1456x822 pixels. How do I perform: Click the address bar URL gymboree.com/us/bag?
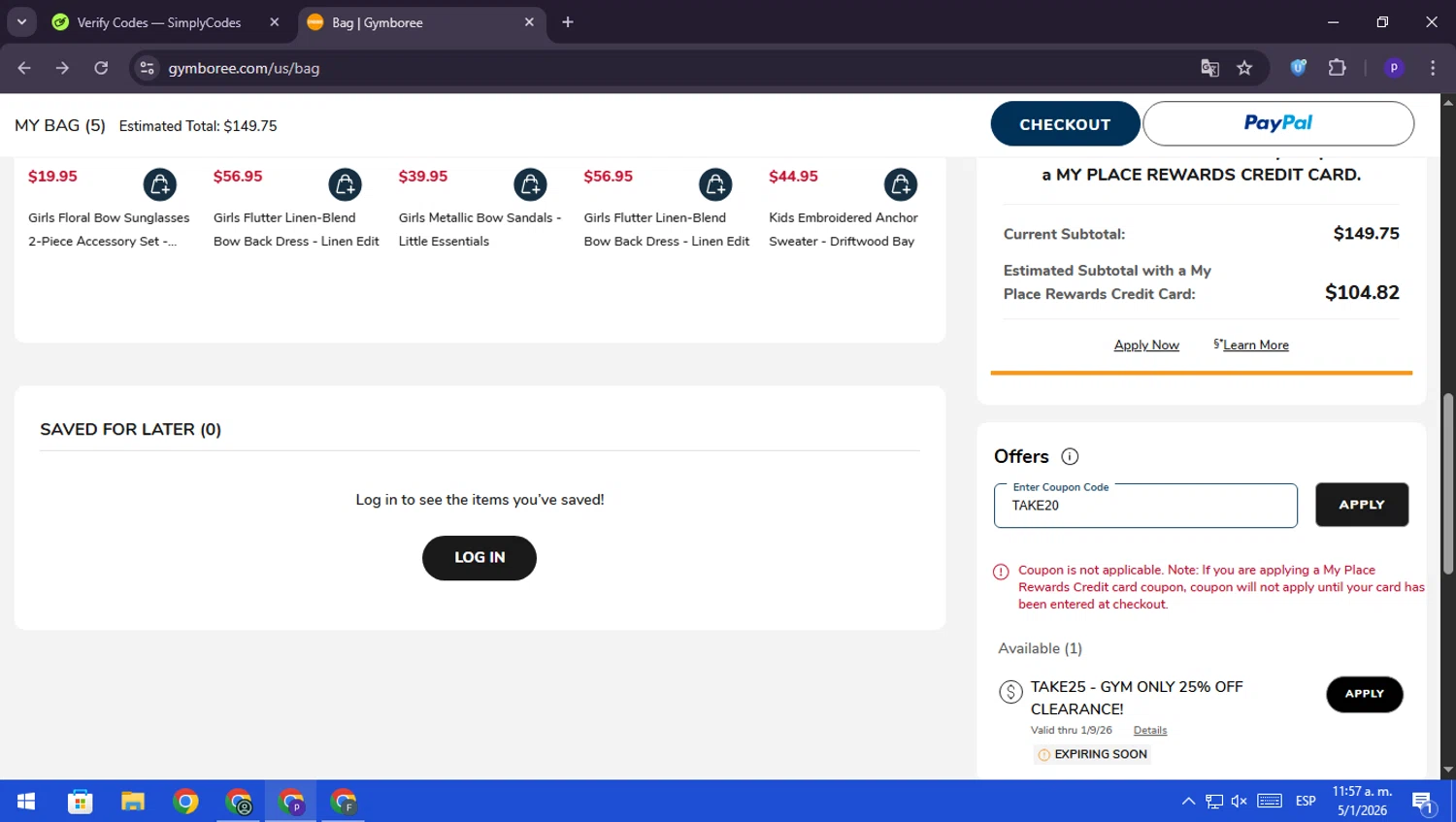tap(244, 68)
